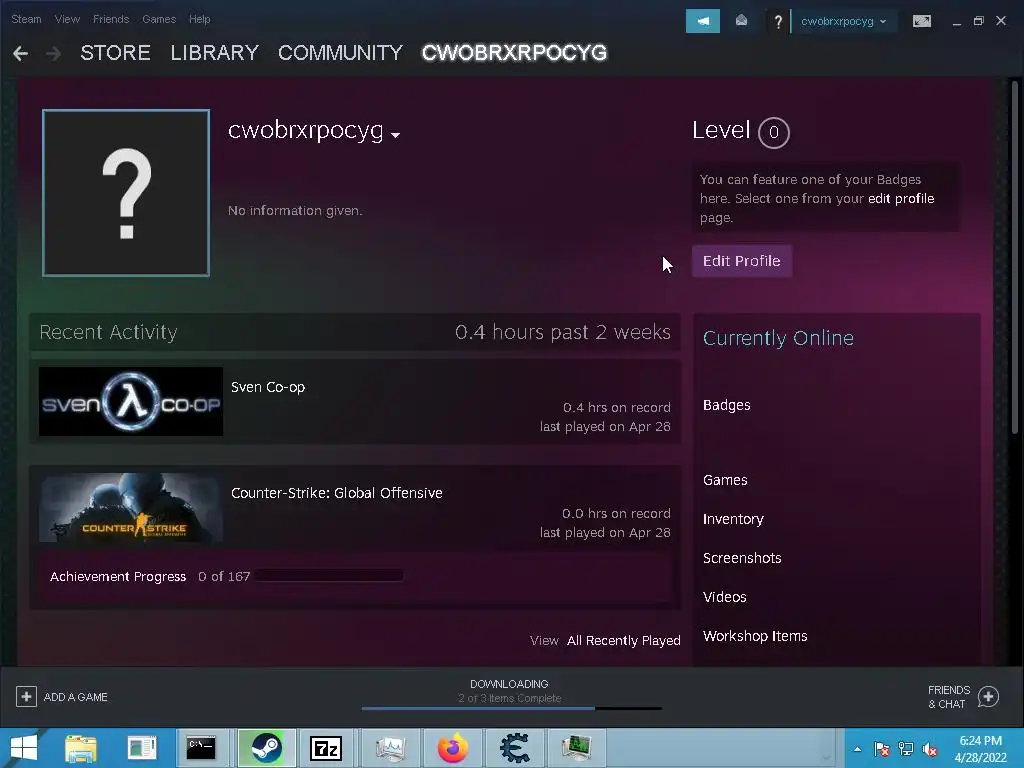Open the Workshop Items link
Screen dimensions: 1024x768
click(755, 636)
